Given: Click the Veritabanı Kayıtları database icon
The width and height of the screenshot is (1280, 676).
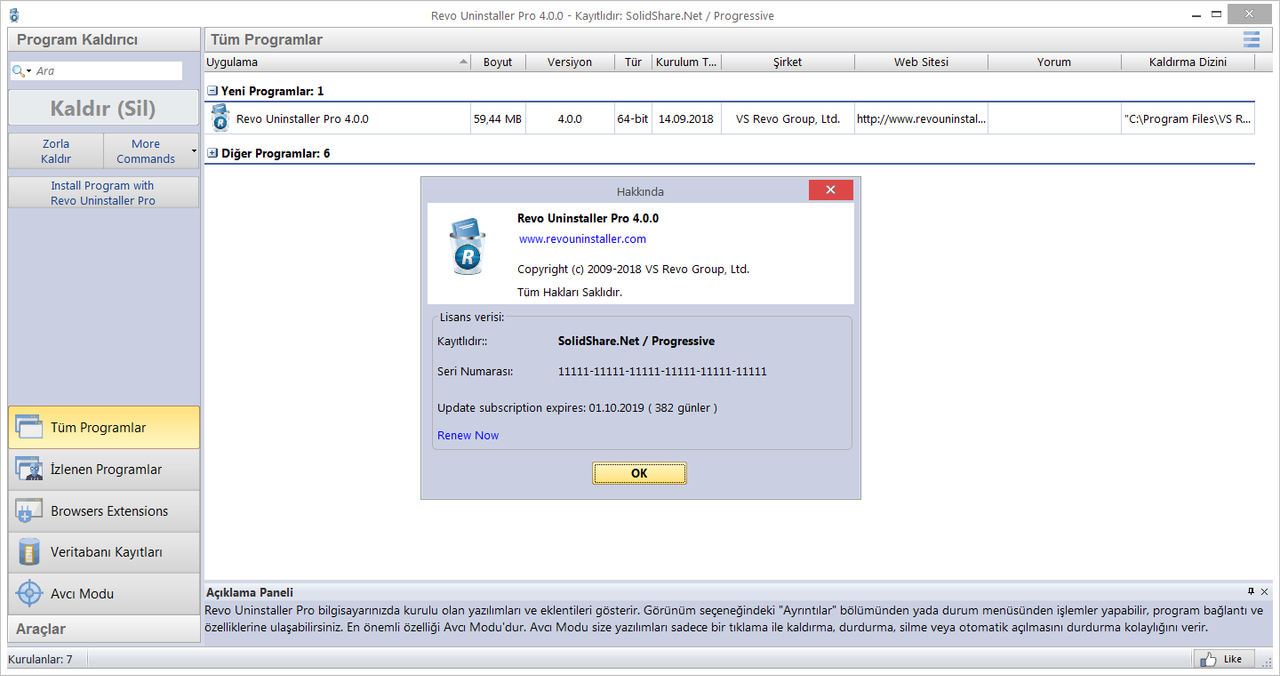Looking at the screenshot, I should coord(28,552).
